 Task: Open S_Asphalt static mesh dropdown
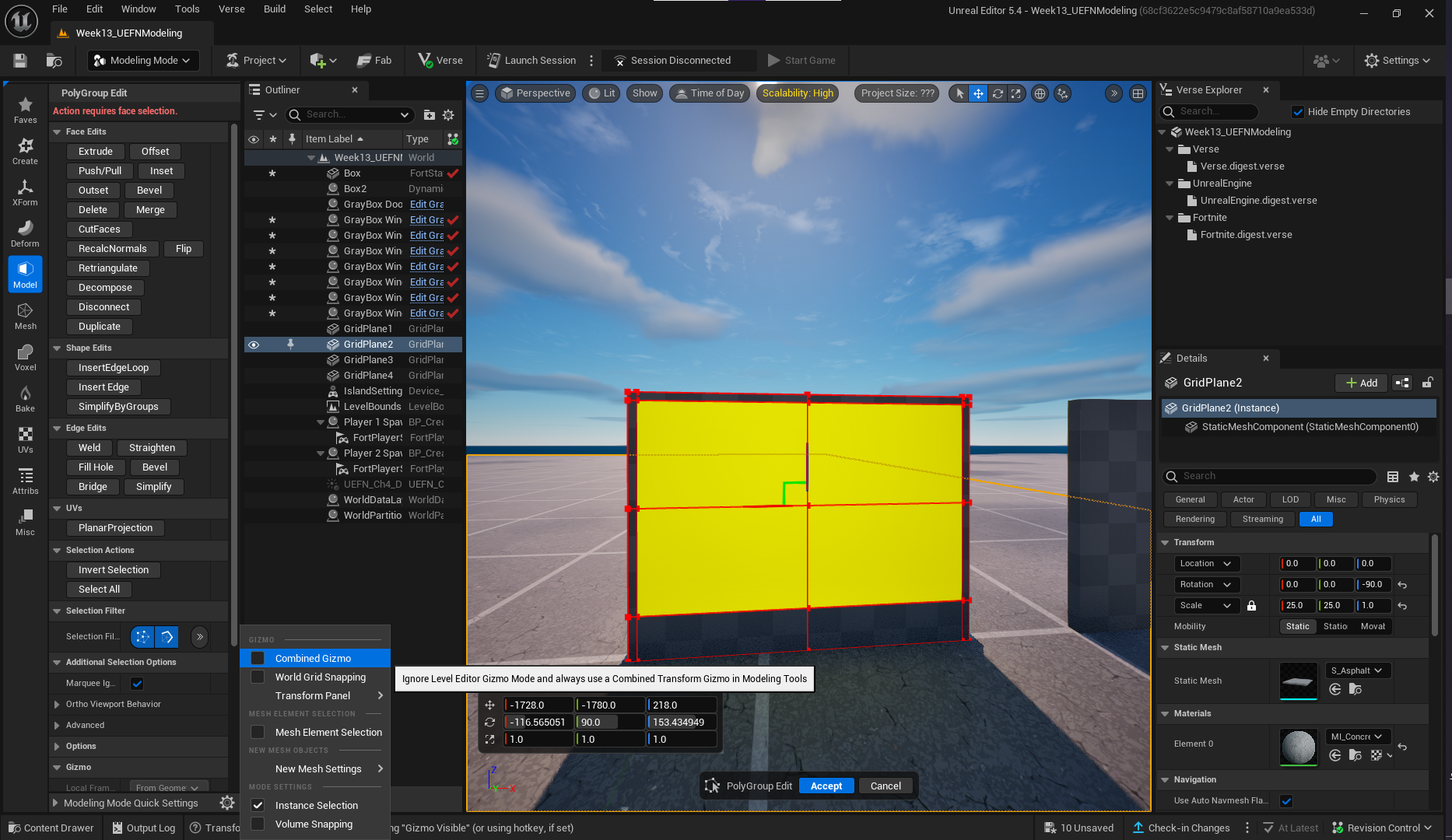[x=1356, y=670]
